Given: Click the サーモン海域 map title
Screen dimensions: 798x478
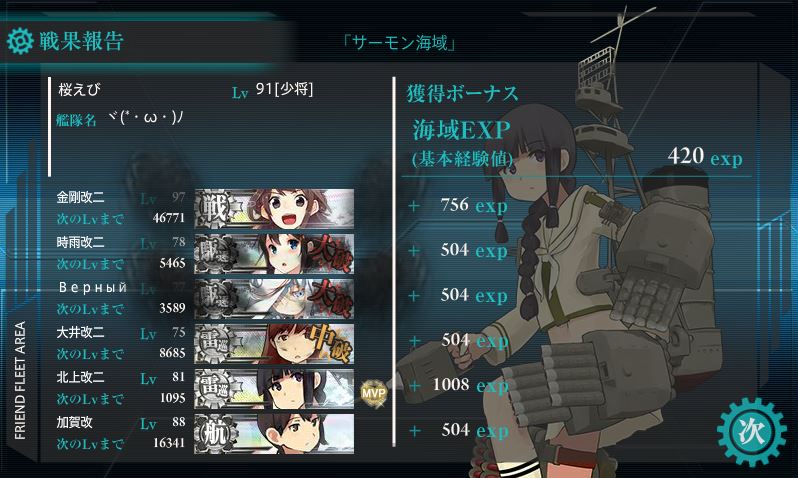Looking at the screenshot, I should pos(399,43).
